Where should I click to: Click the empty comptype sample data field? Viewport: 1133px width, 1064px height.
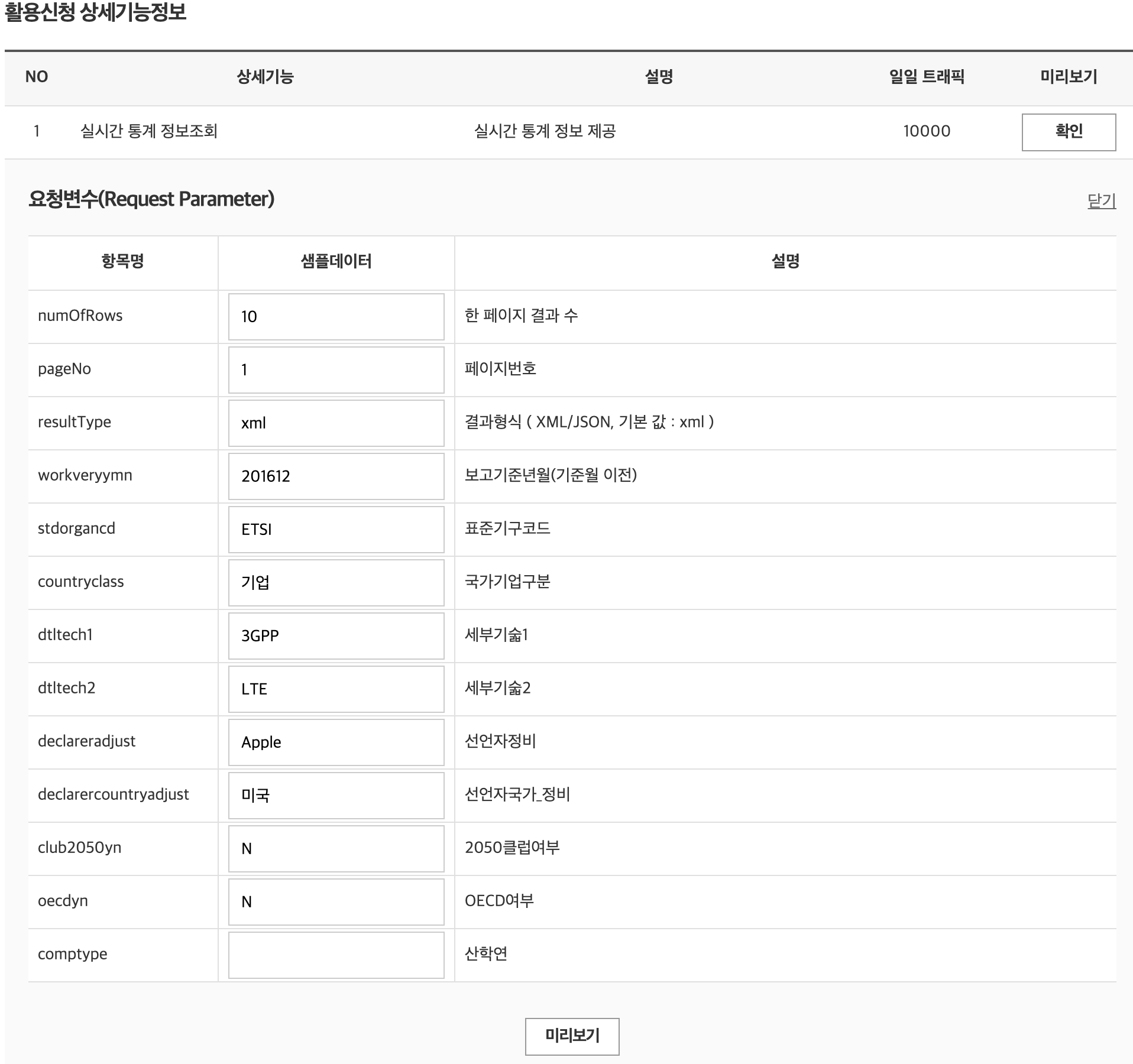click(x=335, y=955)
